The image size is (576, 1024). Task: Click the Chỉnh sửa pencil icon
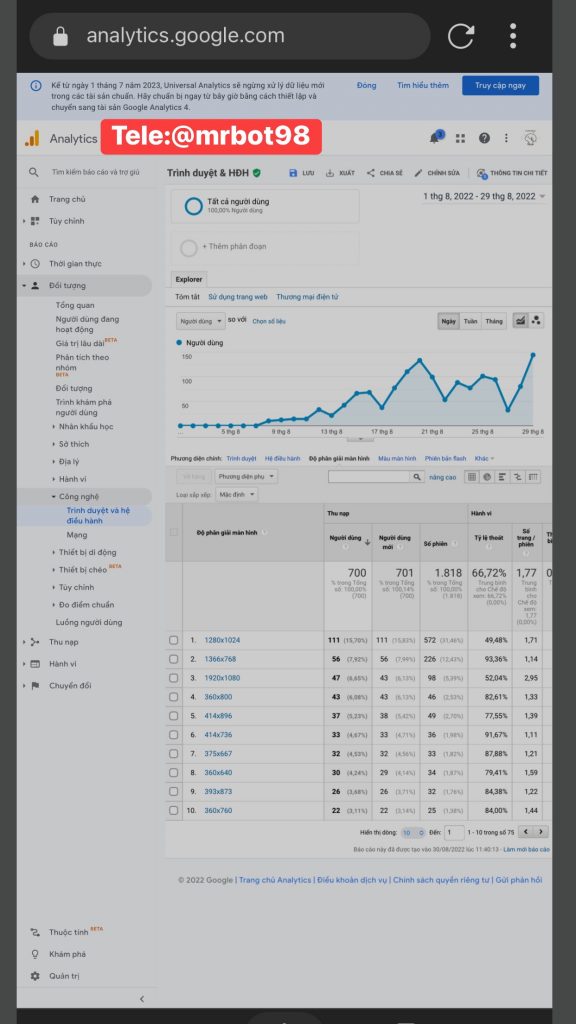click(419, 173)
